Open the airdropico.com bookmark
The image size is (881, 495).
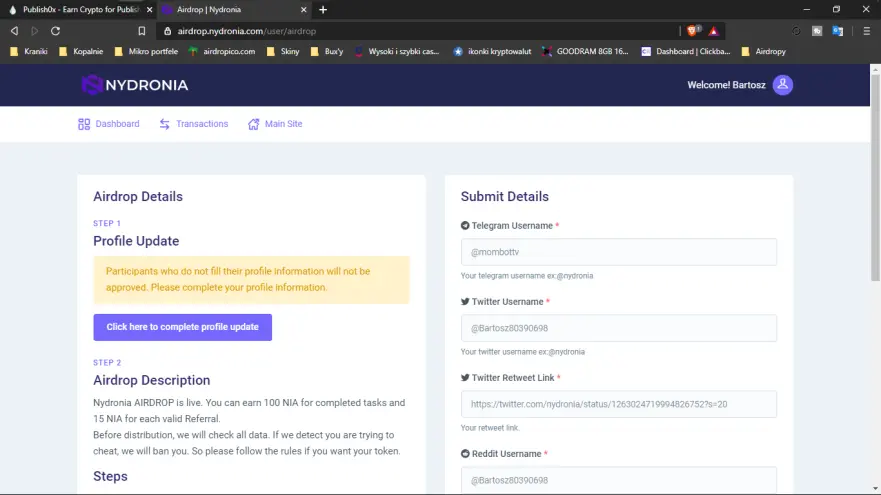coord(222,51)
